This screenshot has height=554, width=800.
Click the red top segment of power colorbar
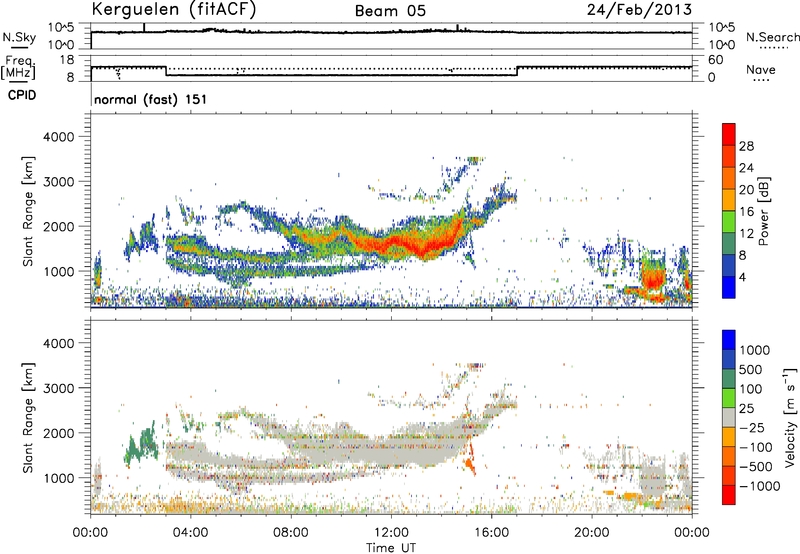[729, 134]
